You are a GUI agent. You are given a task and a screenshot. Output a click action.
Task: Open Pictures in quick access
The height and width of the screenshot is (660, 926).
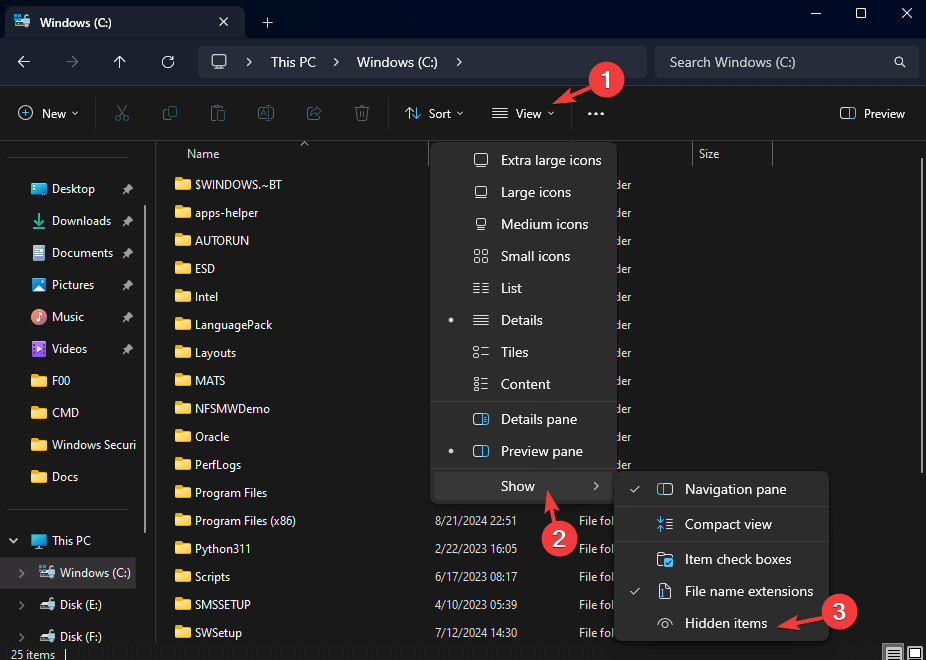click(73, 285)
